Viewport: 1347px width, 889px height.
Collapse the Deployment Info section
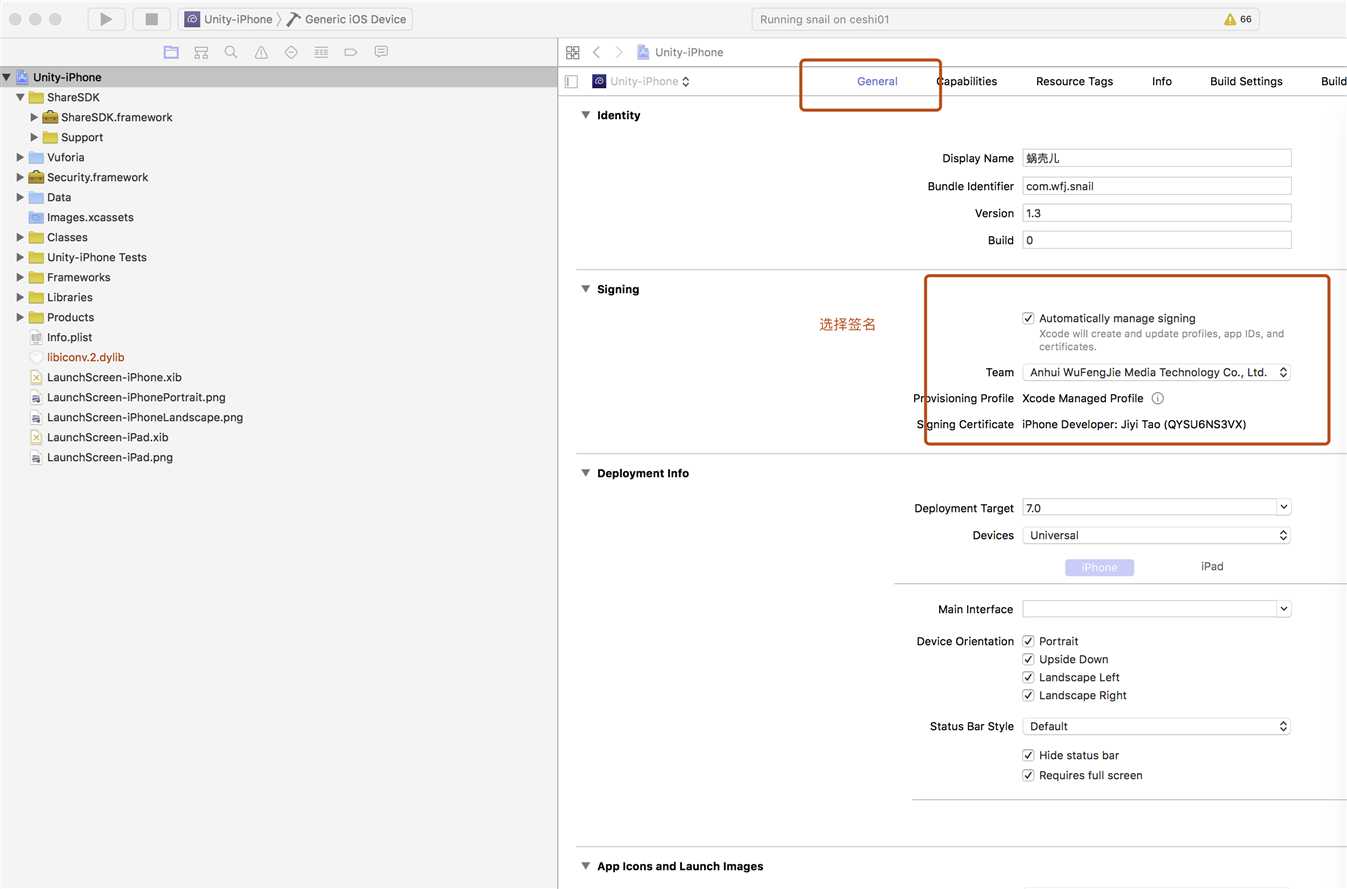(x=586, y=473)
